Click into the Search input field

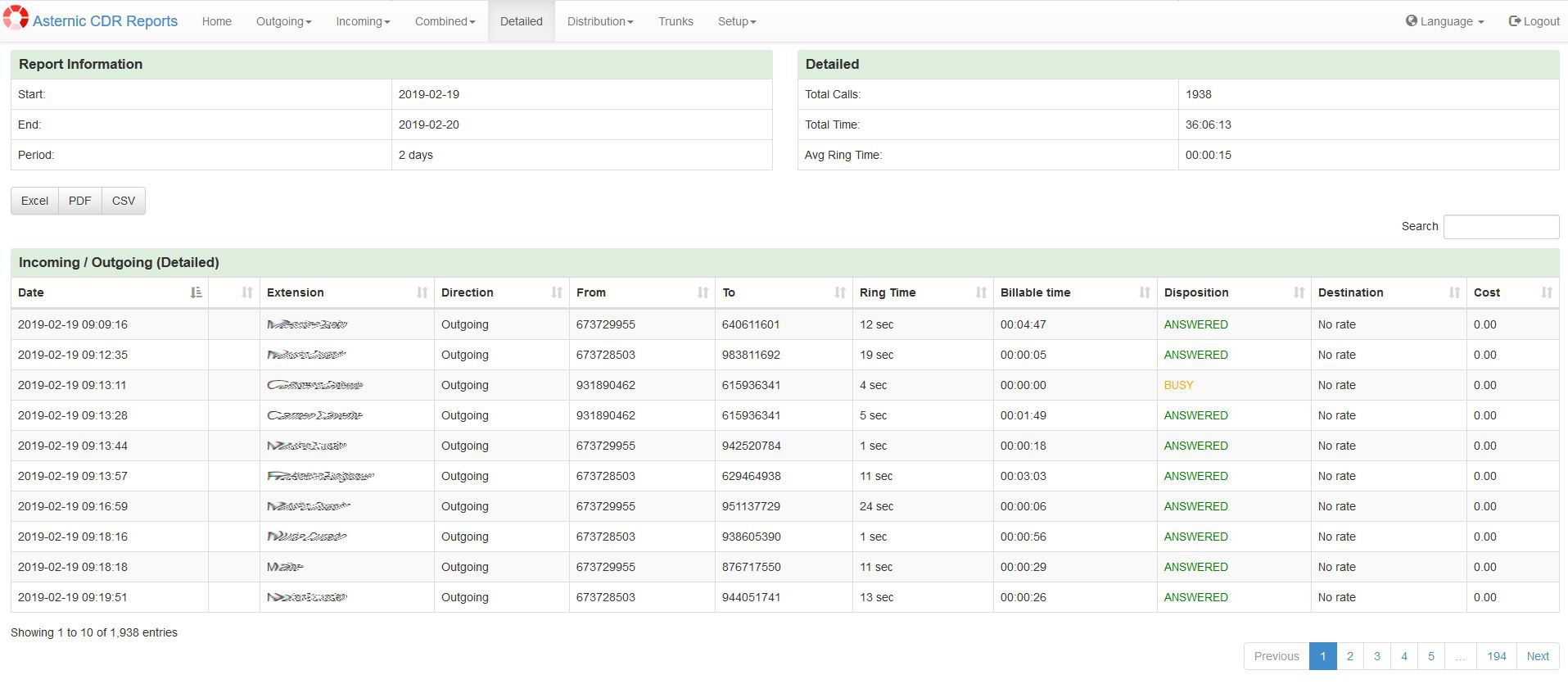tap(1500, 227)
